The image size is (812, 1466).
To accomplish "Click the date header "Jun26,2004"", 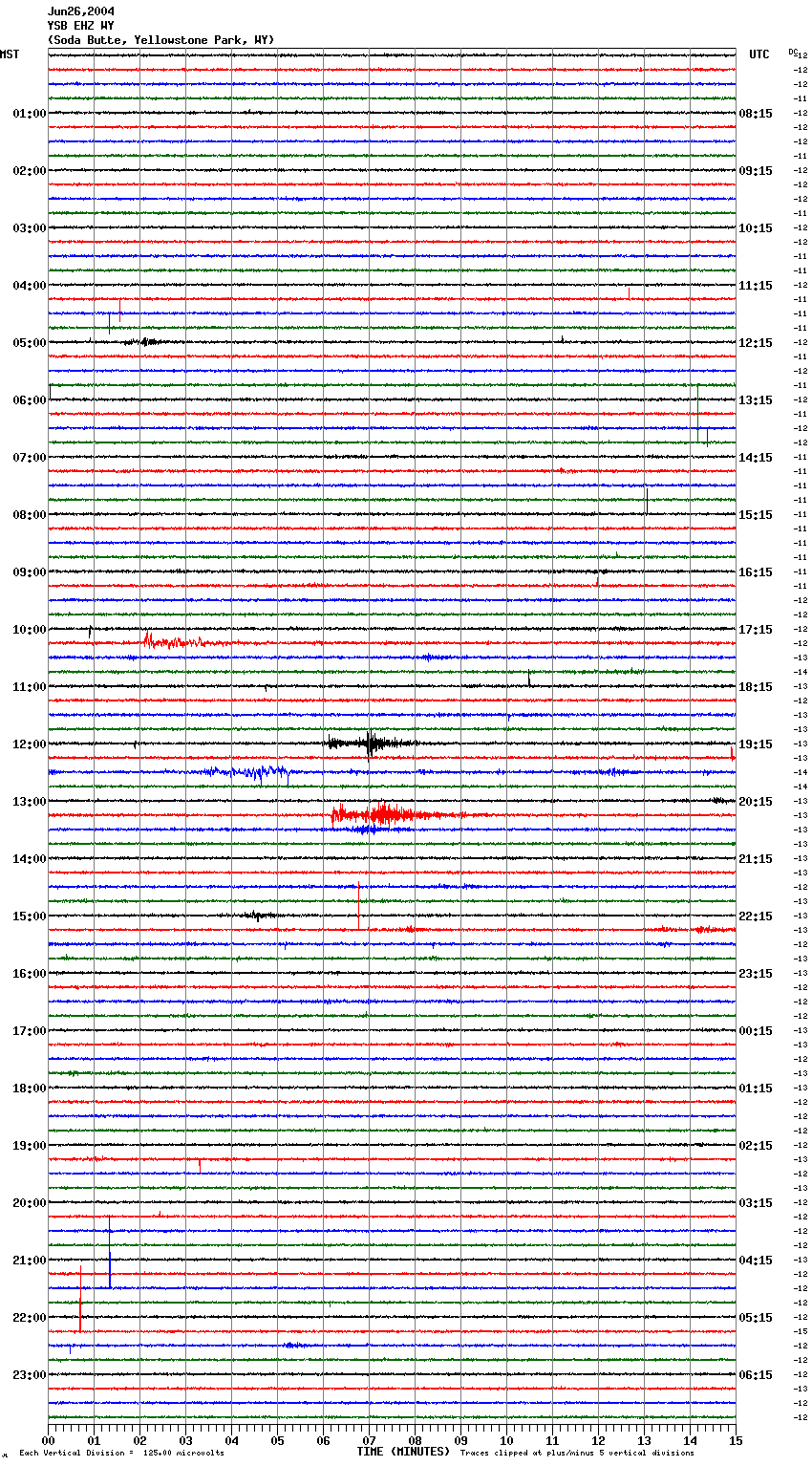I will [x=81, y=11].
